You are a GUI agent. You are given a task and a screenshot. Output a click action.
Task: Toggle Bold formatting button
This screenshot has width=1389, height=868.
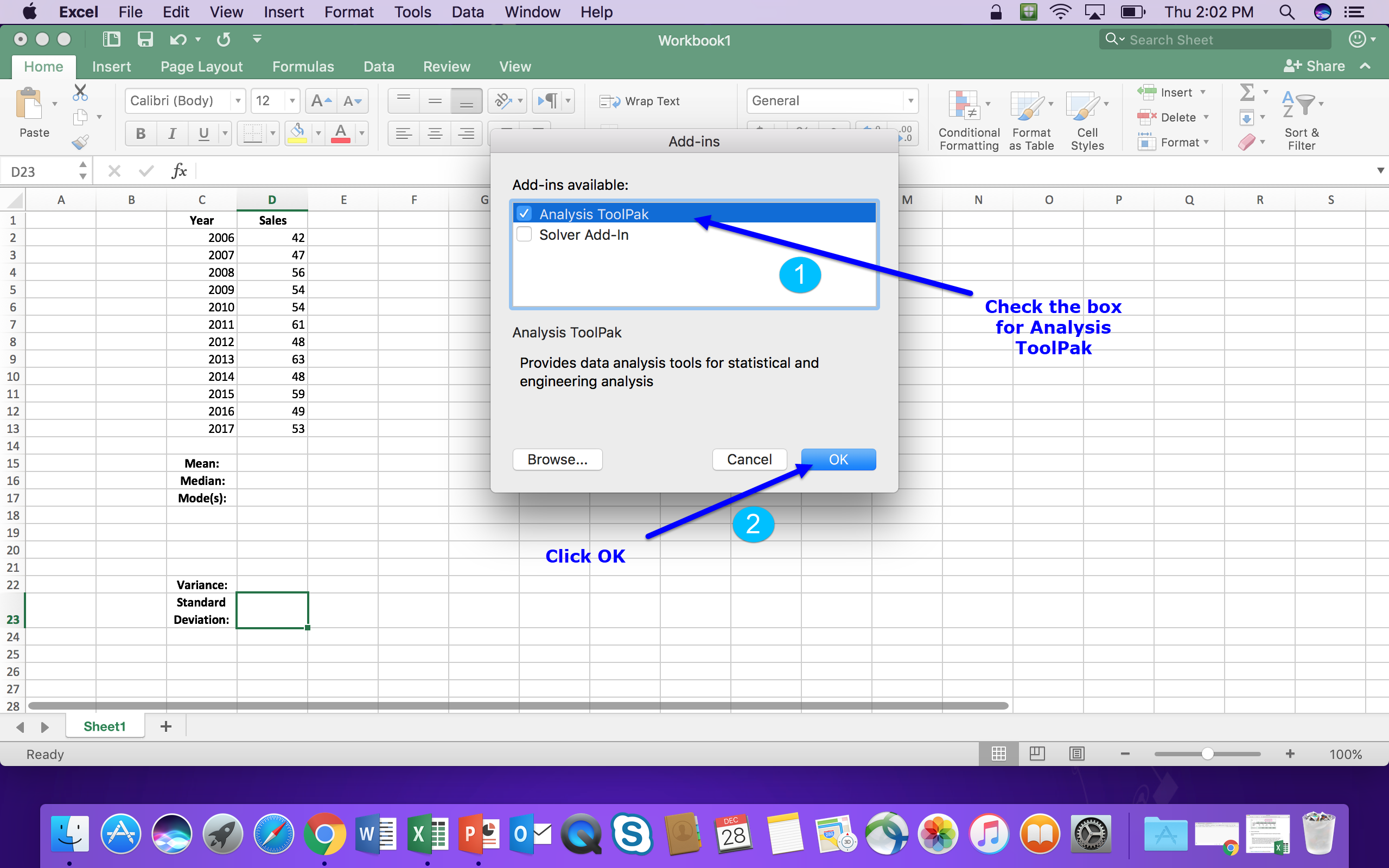(141, 134)
